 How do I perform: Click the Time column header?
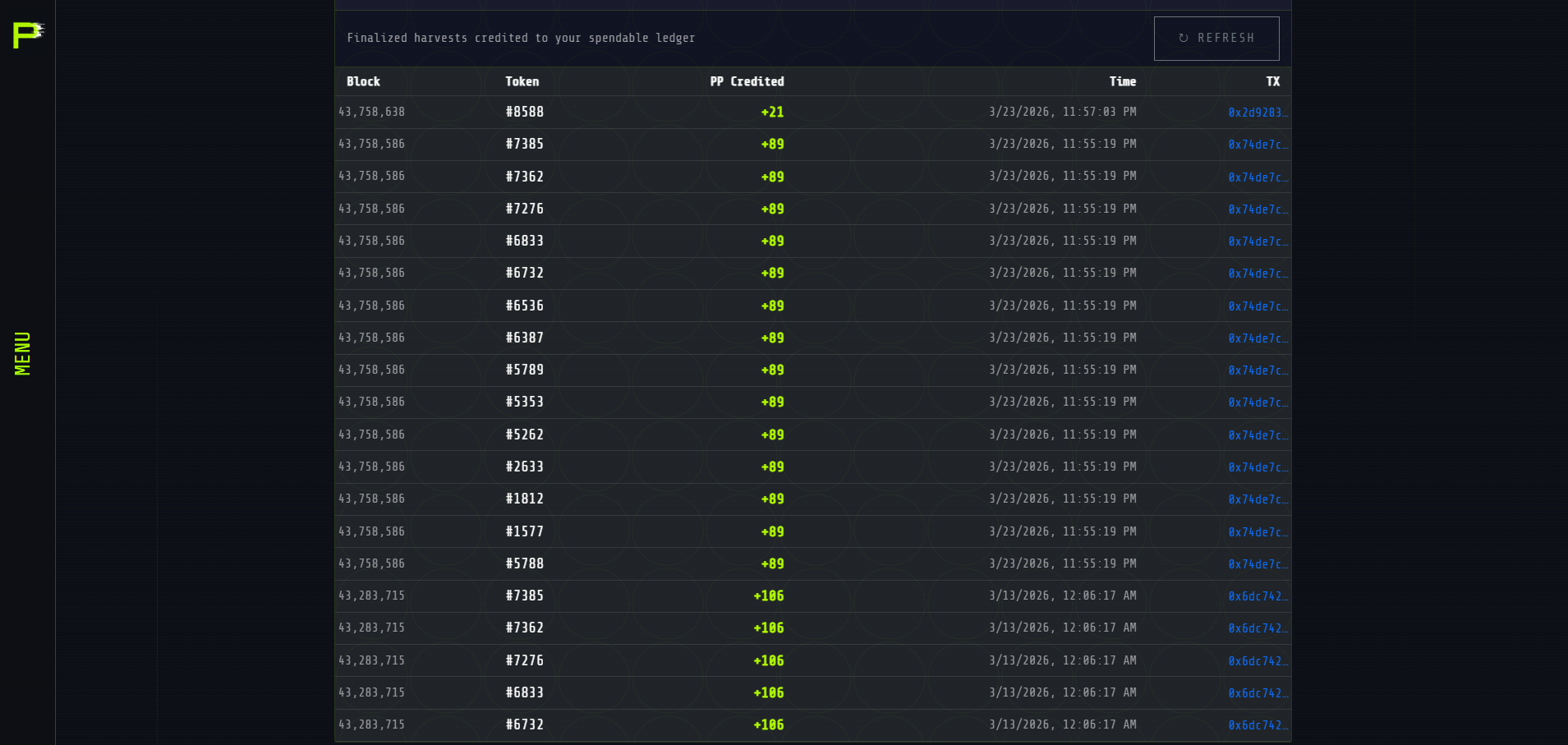point(1123,81)
